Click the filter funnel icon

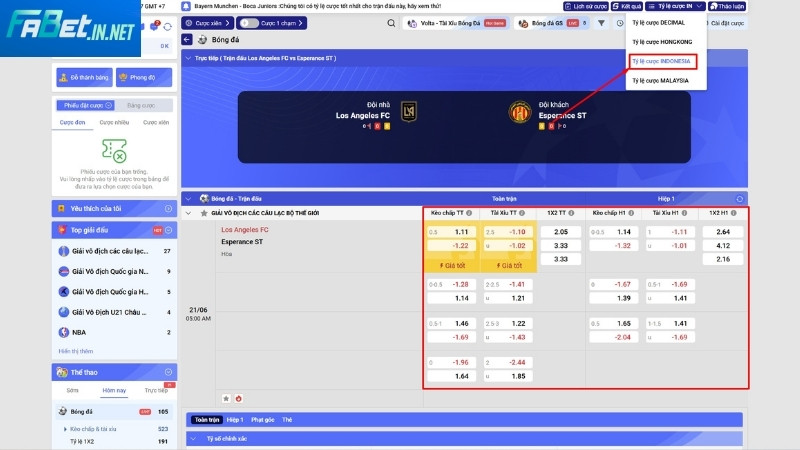[602, 23]
